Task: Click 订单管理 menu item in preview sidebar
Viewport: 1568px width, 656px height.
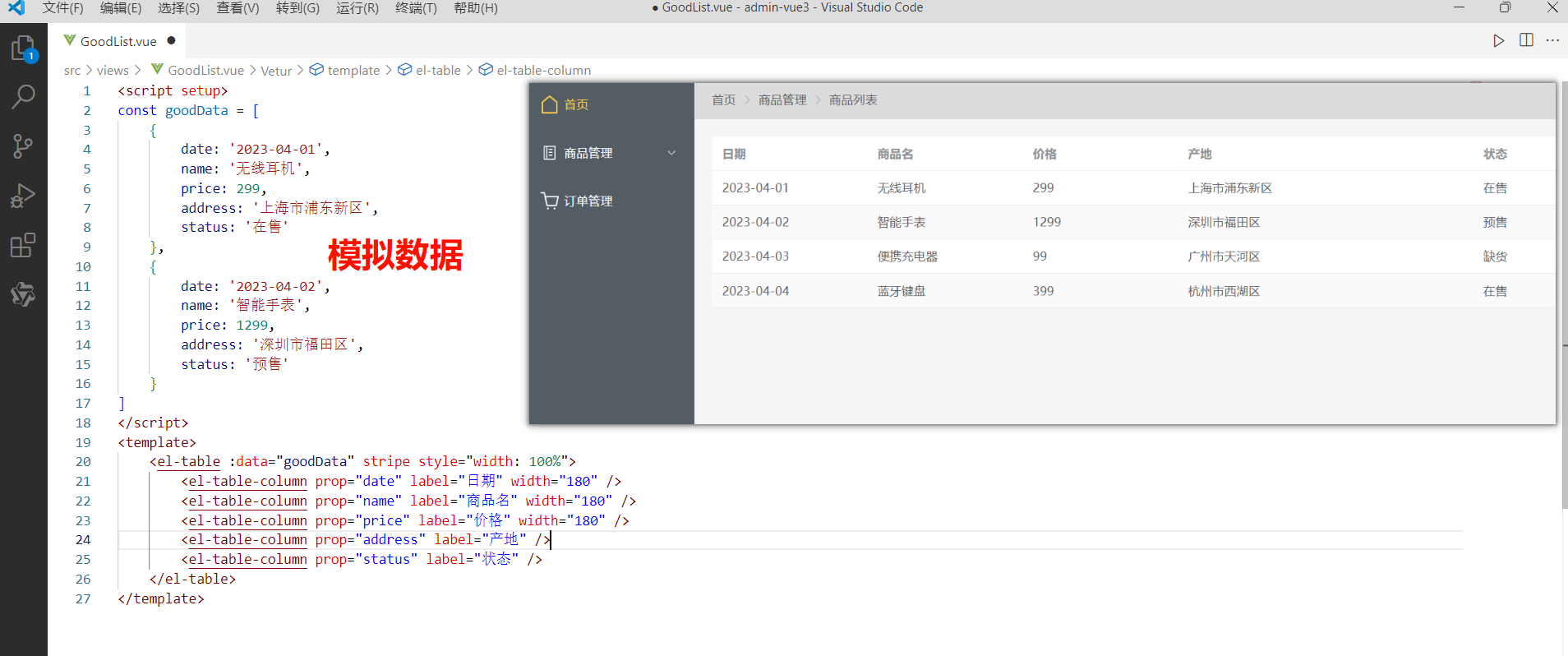Action: click(611, 201)
